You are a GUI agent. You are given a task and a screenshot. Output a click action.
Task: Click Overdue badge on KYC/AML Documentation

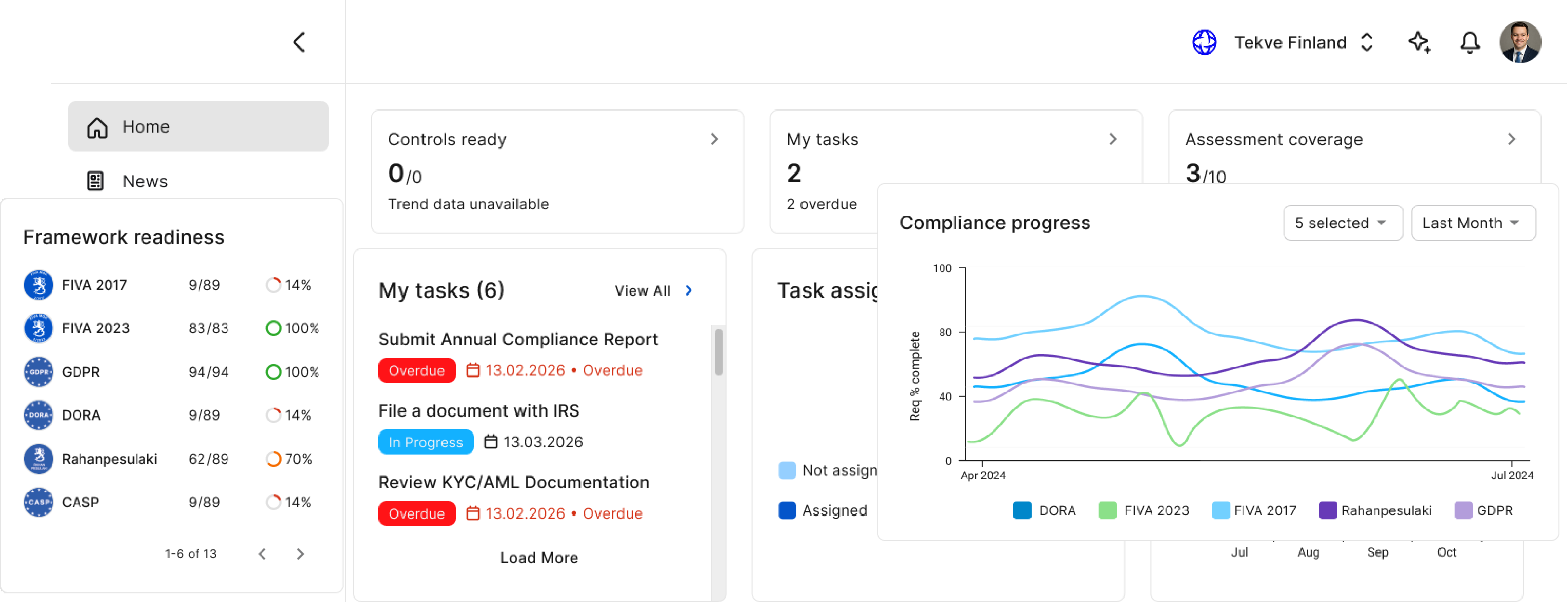click(417, 514)
